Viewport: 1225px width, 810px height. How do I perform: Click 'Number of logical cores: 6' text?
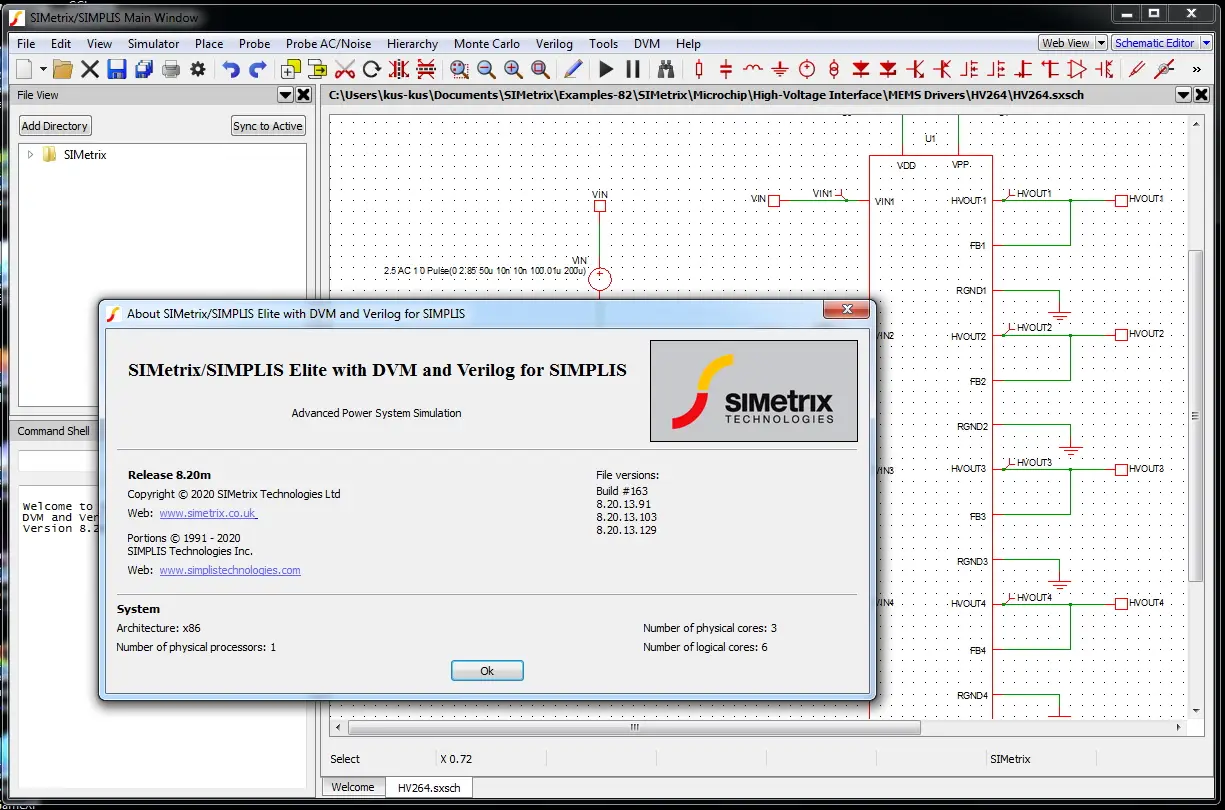705,647
